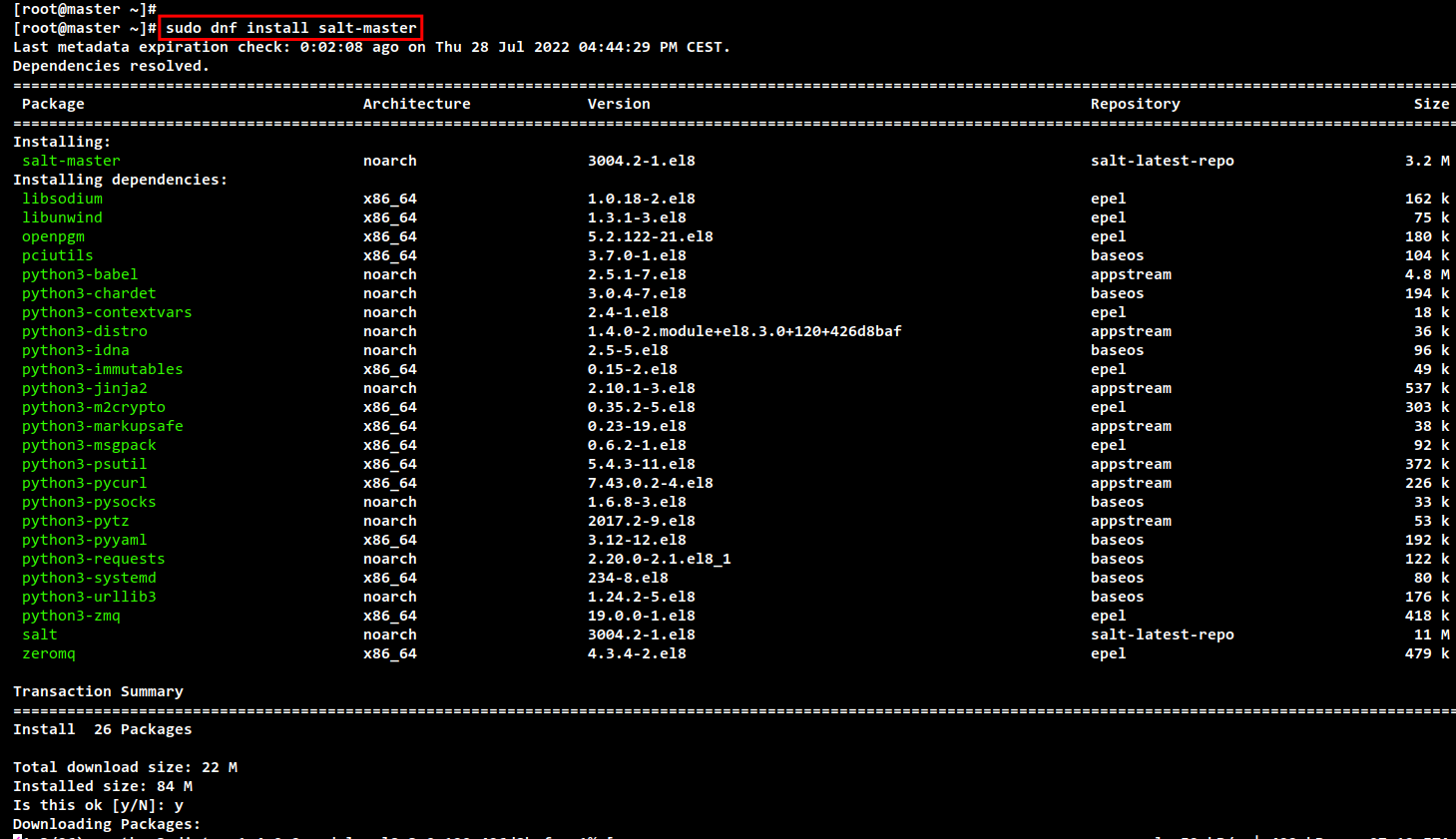The height and width of the screenshot is (839, 1456).
Task: Click size '3.2 M' of salt-master
Action: point(1427,161)
